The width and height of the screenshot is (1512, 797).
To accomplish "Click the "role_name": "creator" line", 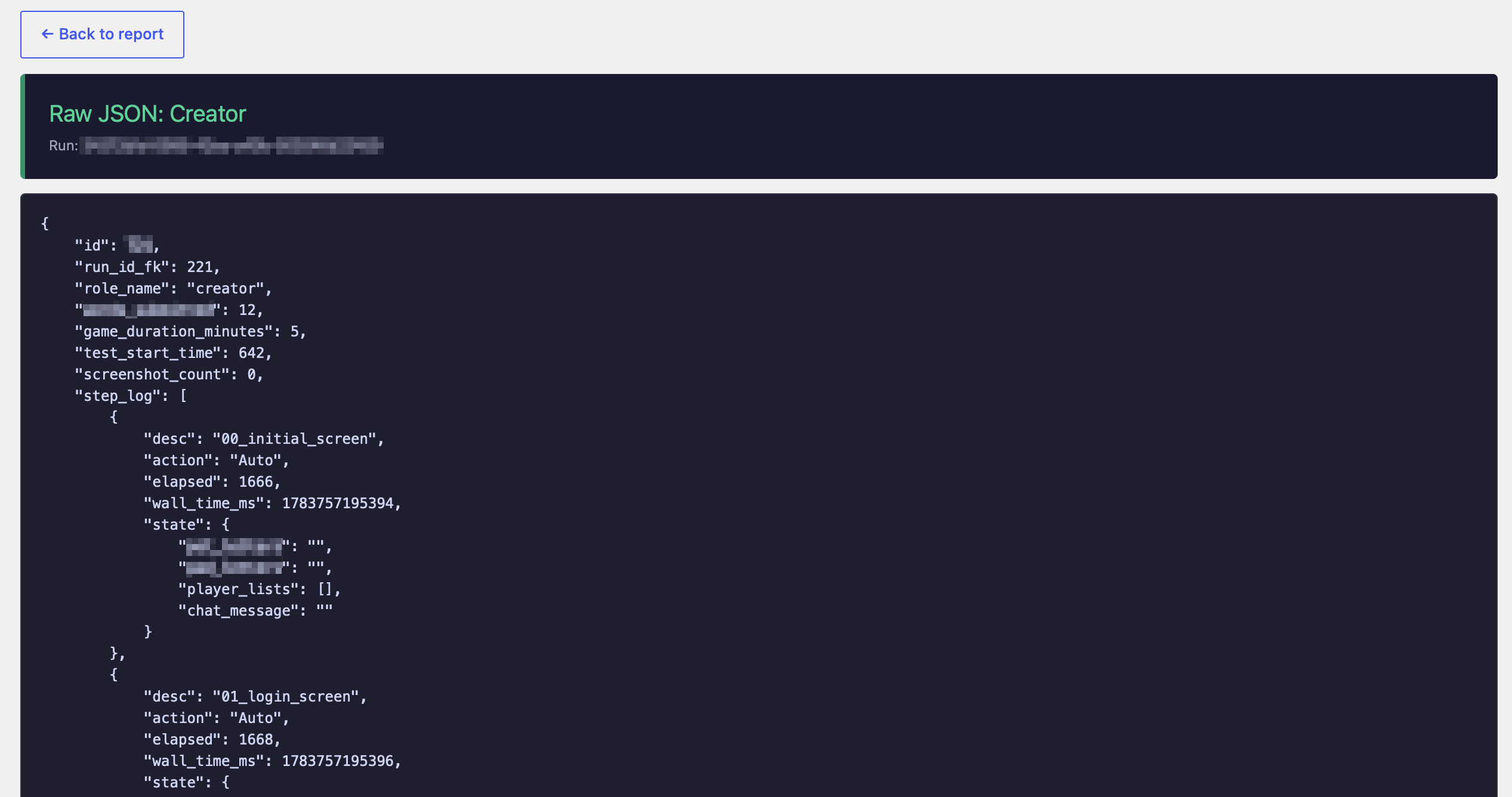I will point(173,288).
